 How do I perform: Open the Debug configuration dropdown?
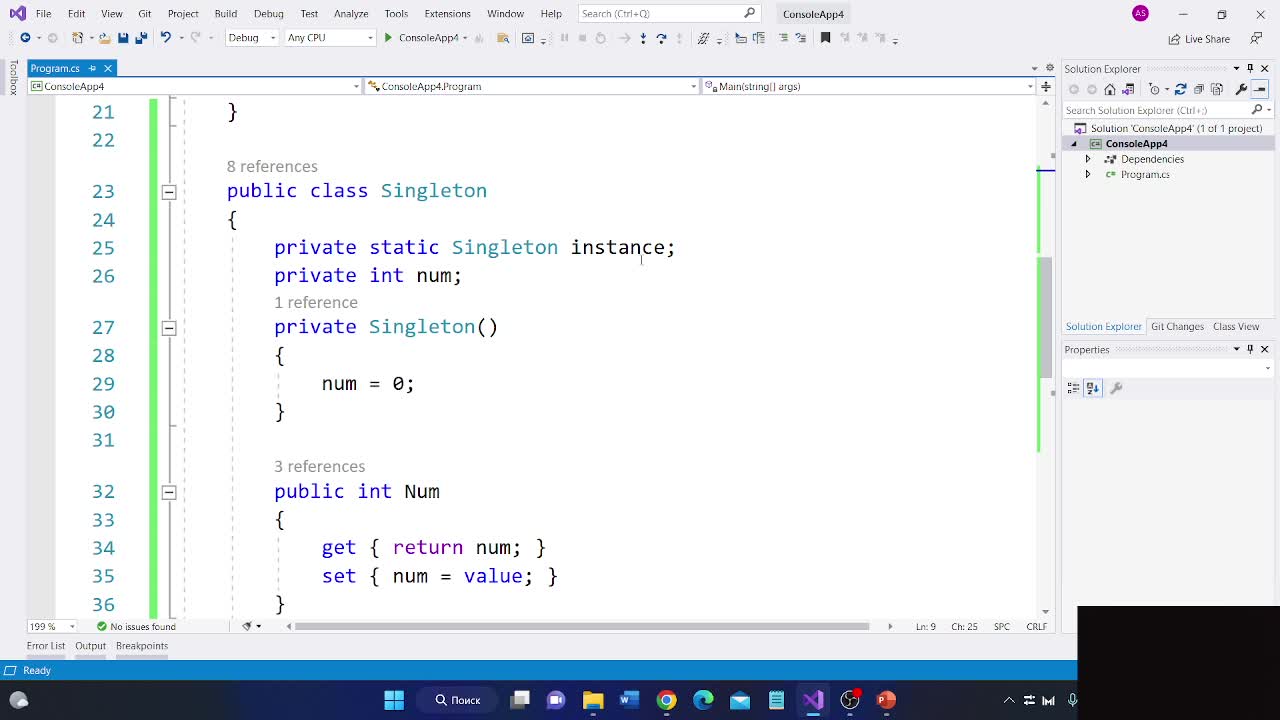coord(251,38)
